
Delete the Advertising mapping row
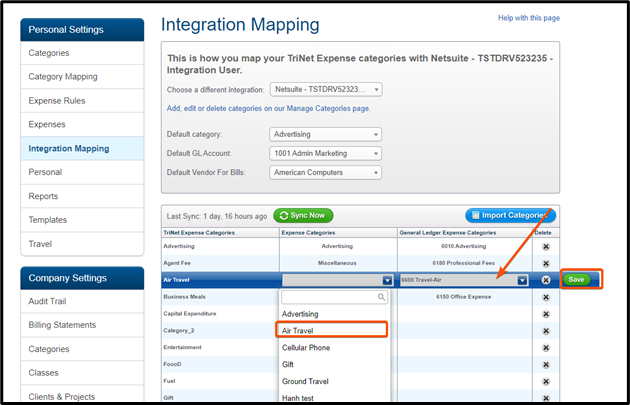(x=546, y=246)
